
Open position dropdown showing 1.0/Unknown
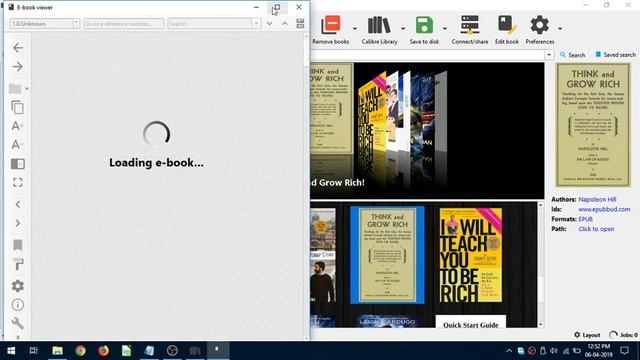pyautogui.click(x=44, y=24)
